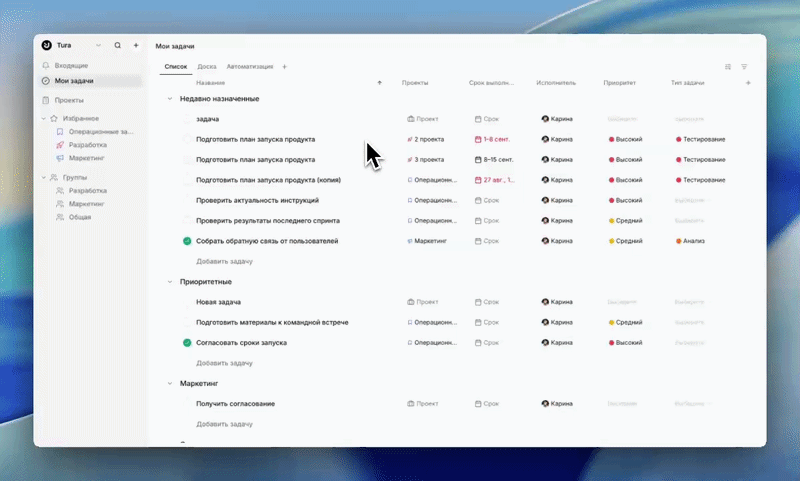
Task: Open Проекты in the sidebar
Action: coord(69,100)
